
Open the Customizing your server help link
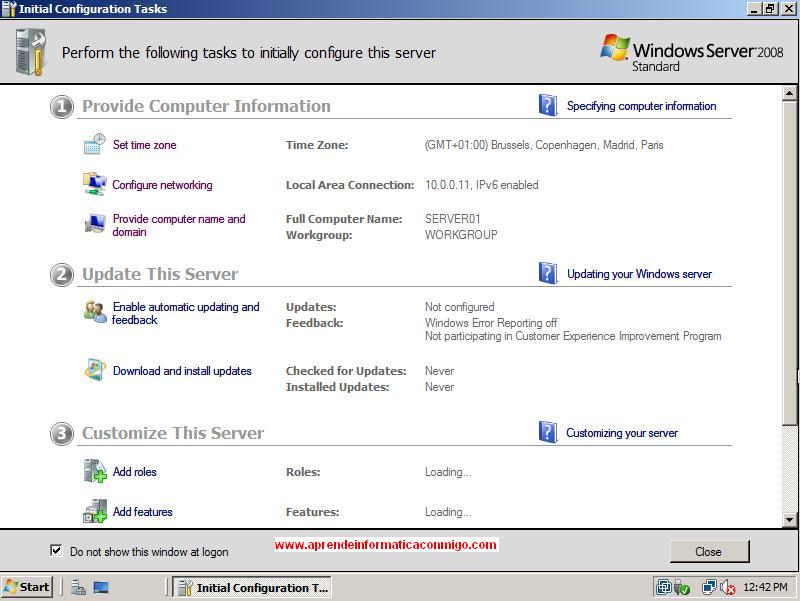622,433
